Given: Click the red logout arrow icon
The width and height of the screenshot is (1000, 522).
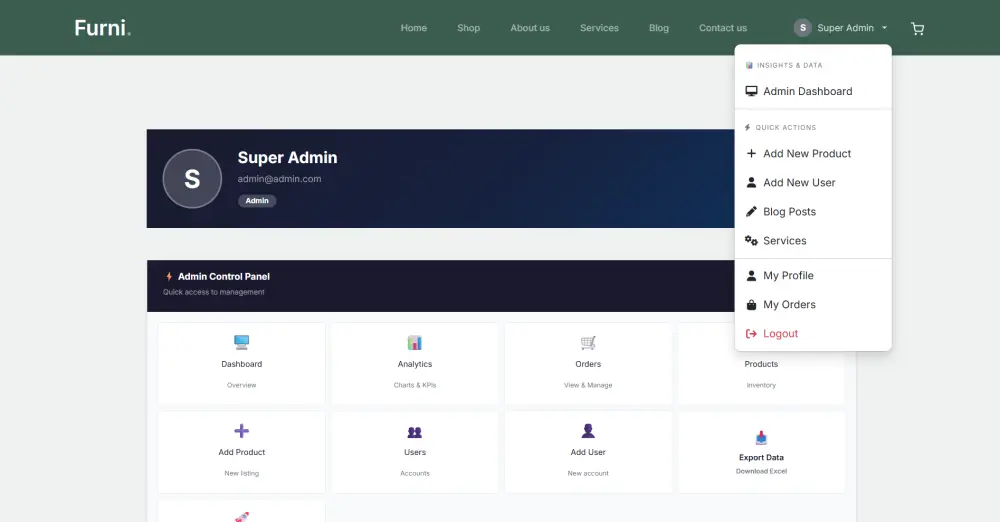Looking at the screenshot, I should (x=751, y=334).
